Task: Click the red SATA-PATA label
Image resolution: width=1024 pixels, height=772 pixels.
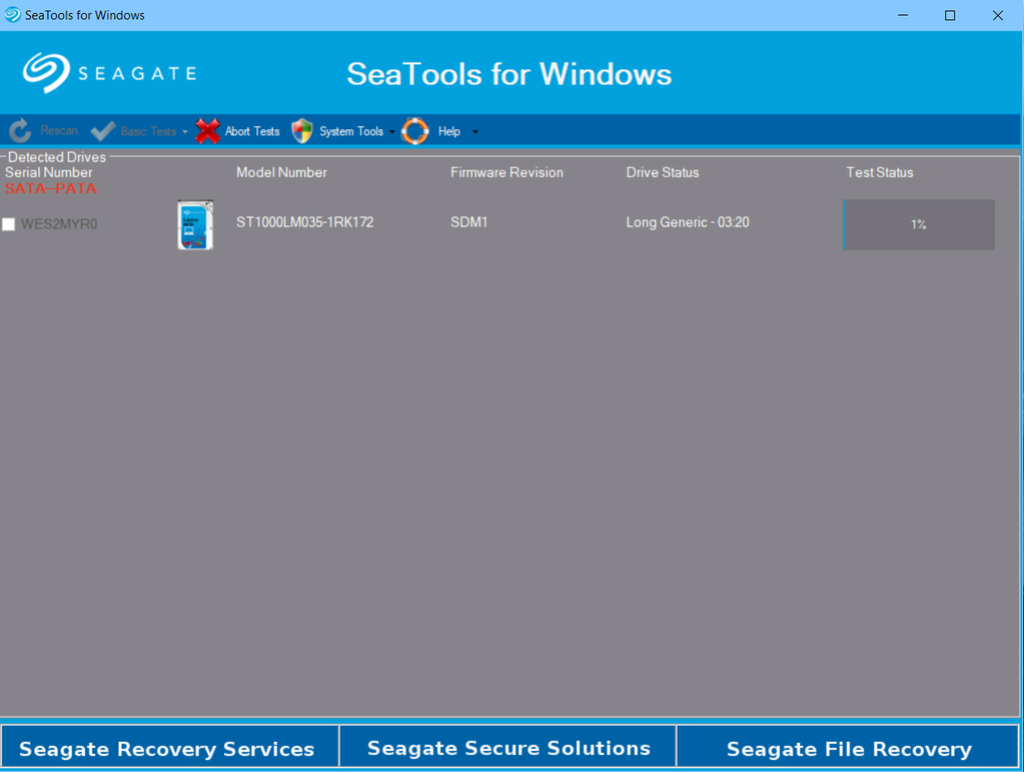Action: click(51, 188)
